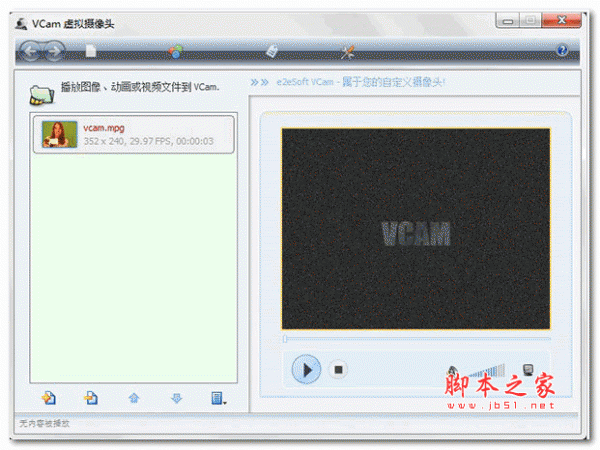600x450 pixels.
Task: Open the colorful effects toolbar icon
Action: (176, 51)
